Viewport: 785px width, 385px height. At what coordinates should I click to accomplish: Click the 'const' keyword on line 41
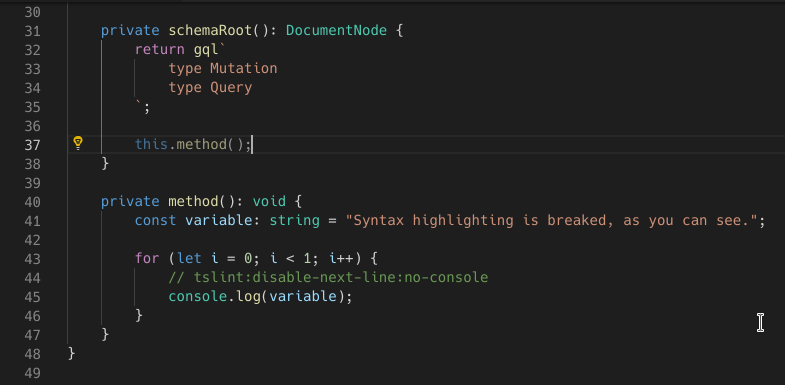155,221
